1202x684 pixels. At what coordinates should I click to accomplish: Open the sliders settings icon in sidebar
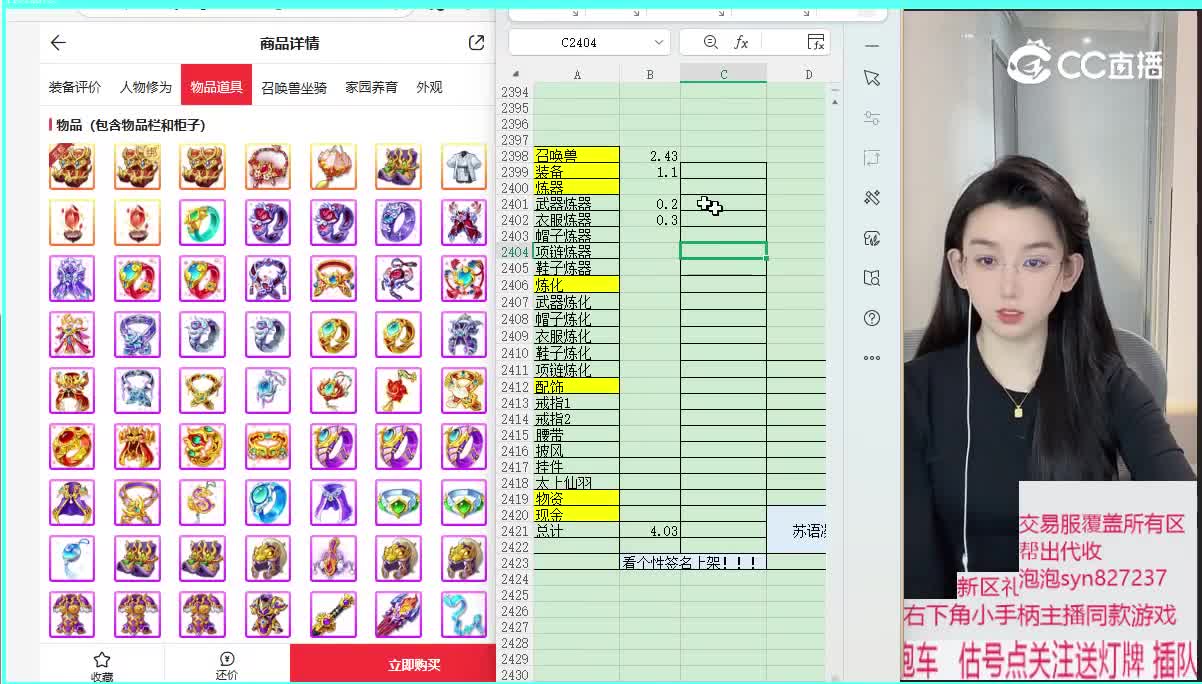(x=872, y=118)
